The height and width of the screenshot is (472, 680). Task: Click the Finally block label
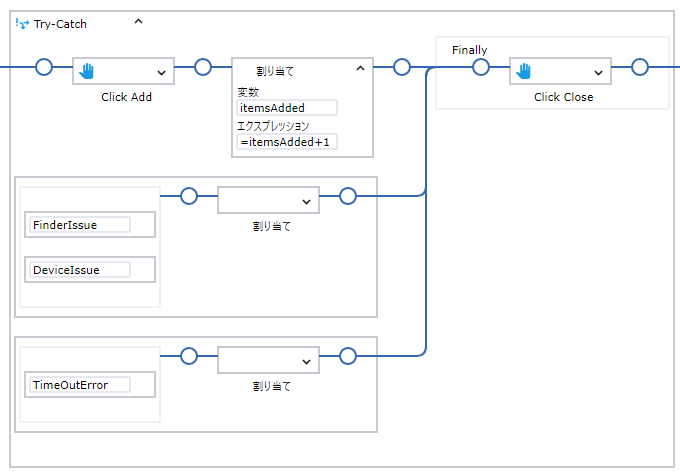[x=469, y=49]
